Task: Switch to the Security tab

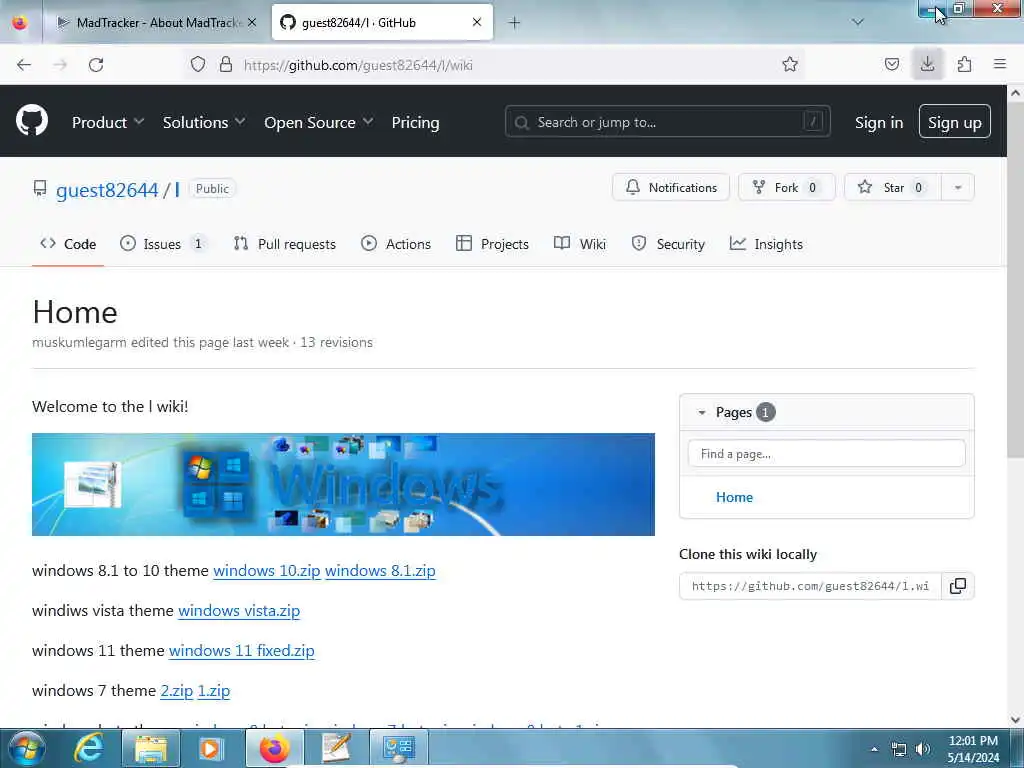Action: (668, 244)
